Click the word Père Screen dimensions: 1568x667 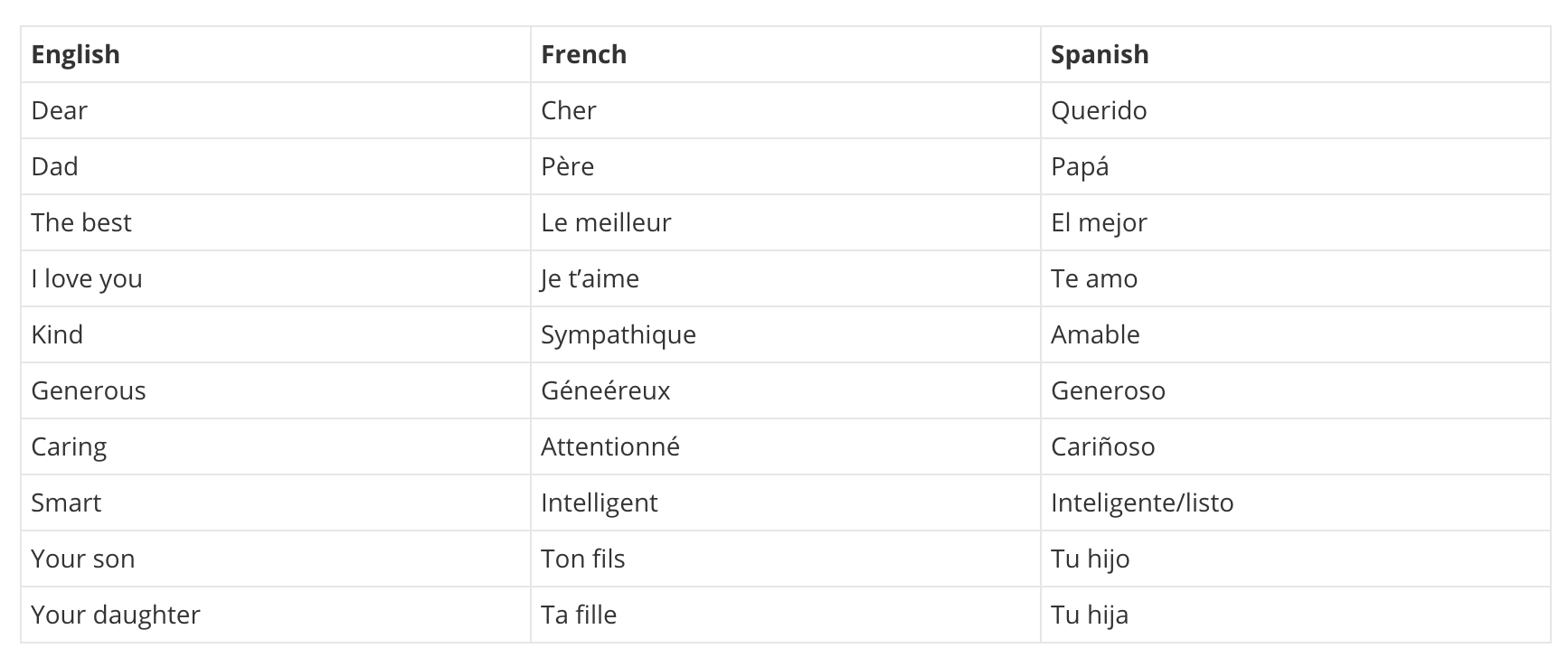[x=567, y=166]
